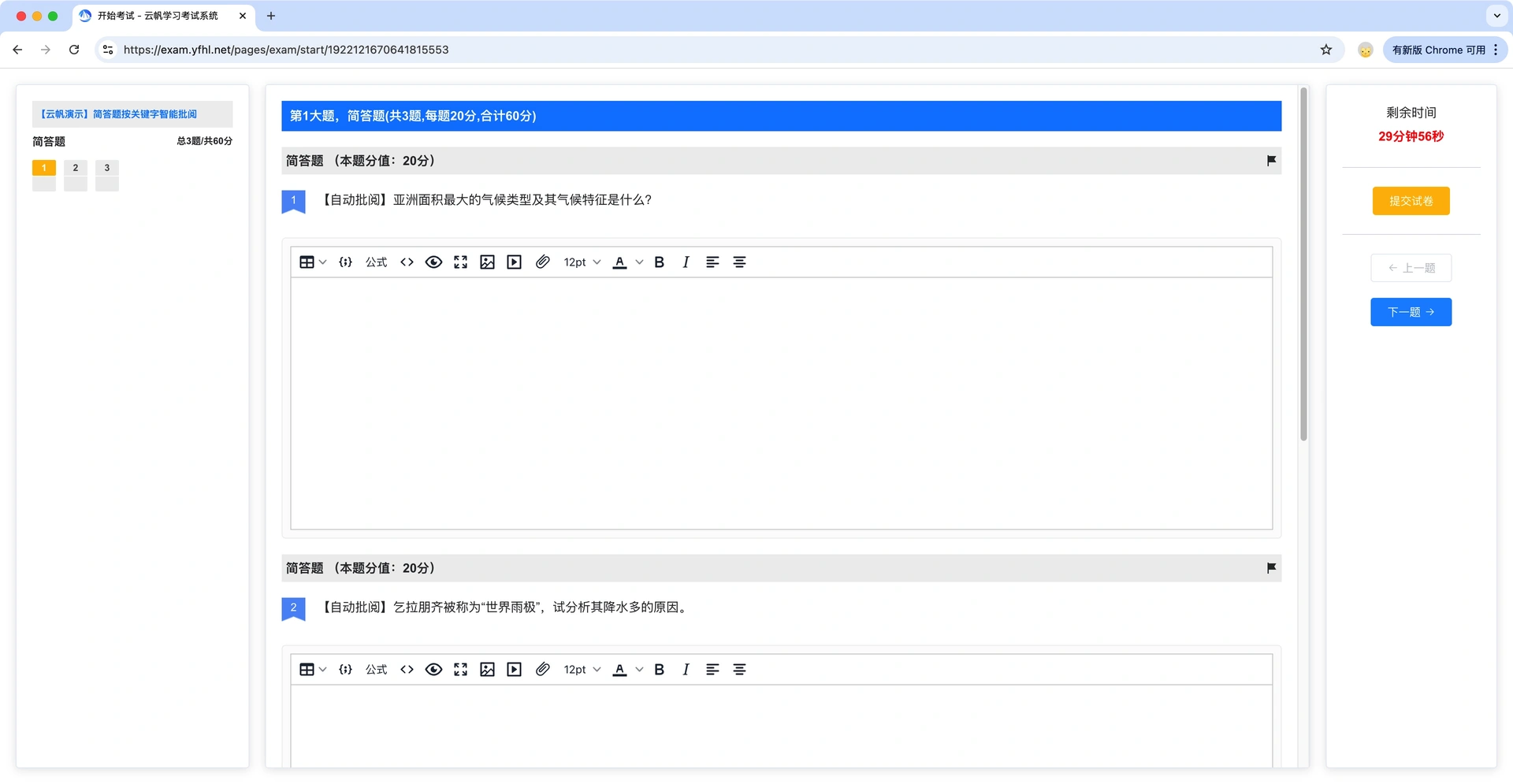
Task: Toggle italic formatting in question 2 editor
Action: click(x=686, y=670)
